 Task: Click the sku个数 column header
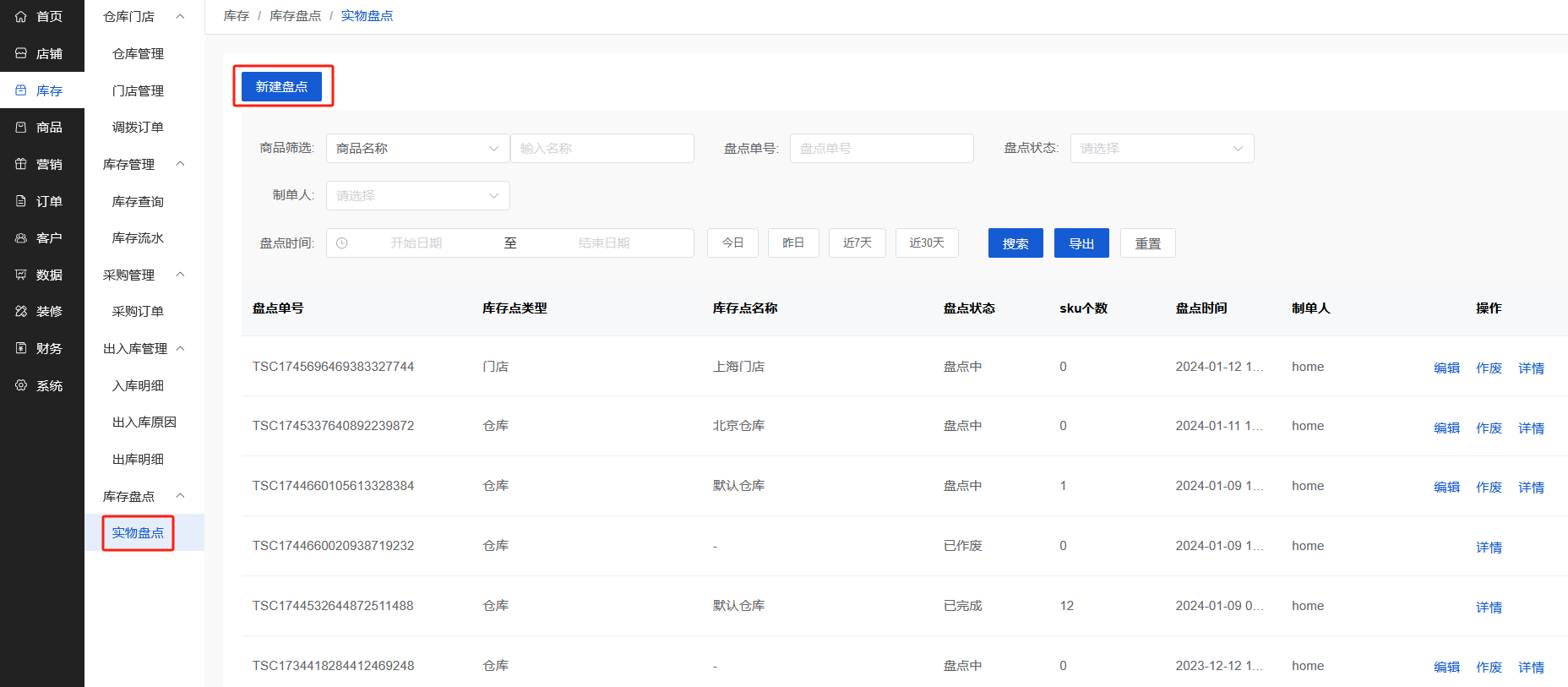click(x=1083, y=308)
